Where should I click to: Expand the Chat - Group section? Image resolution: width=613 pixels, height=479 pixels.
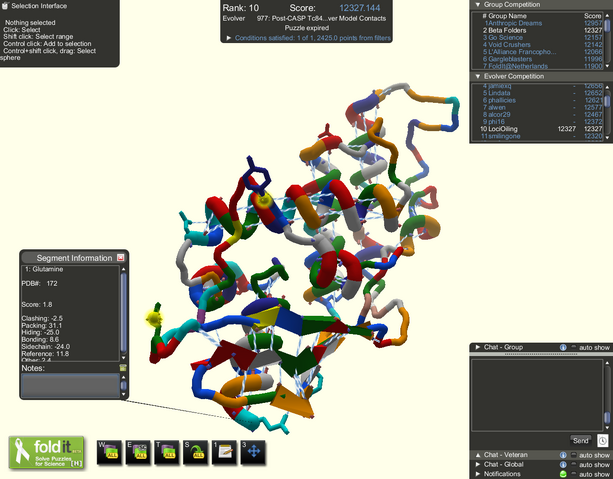click(477, 347)
